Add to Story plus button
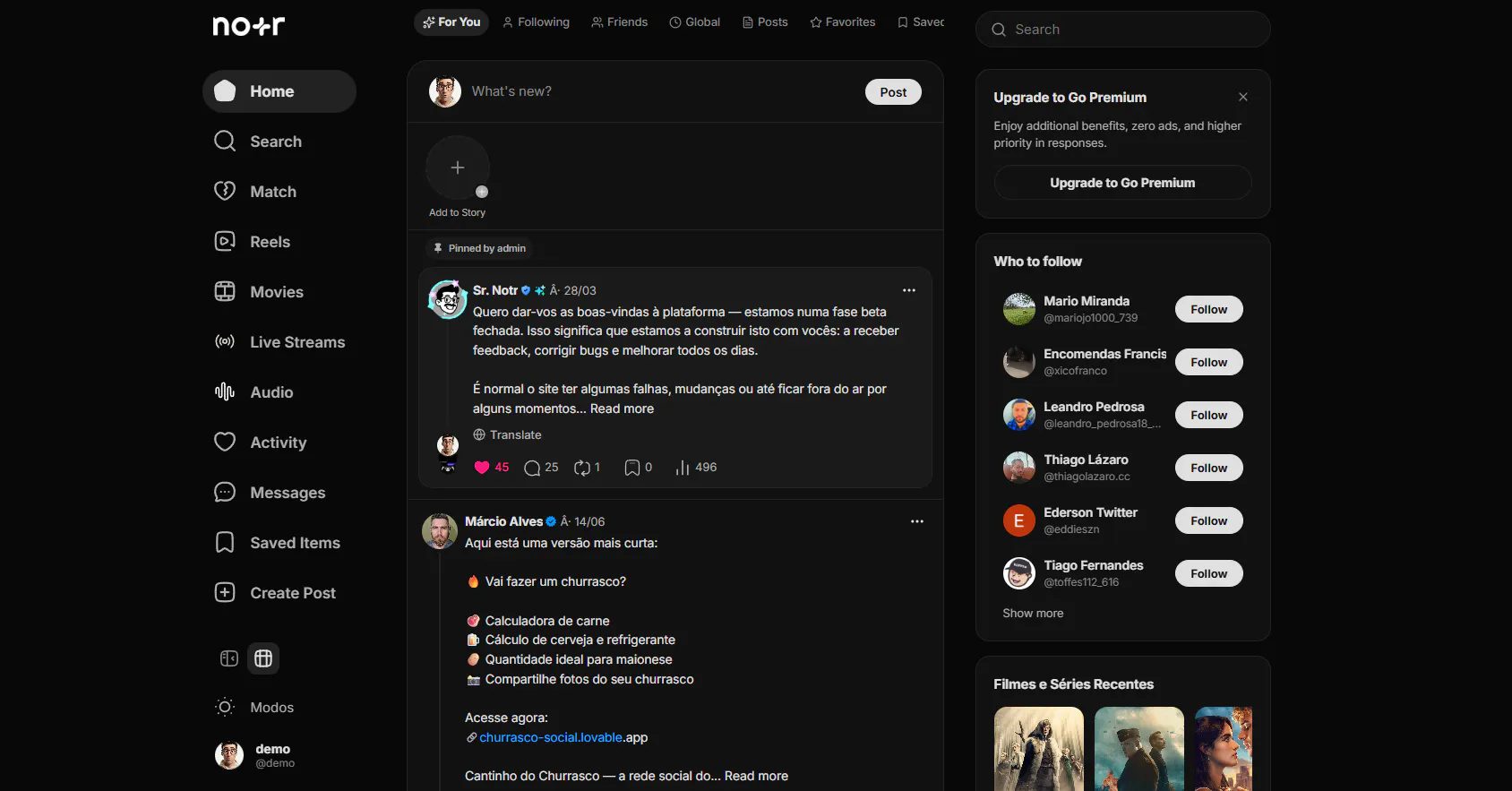 point(458,168)
